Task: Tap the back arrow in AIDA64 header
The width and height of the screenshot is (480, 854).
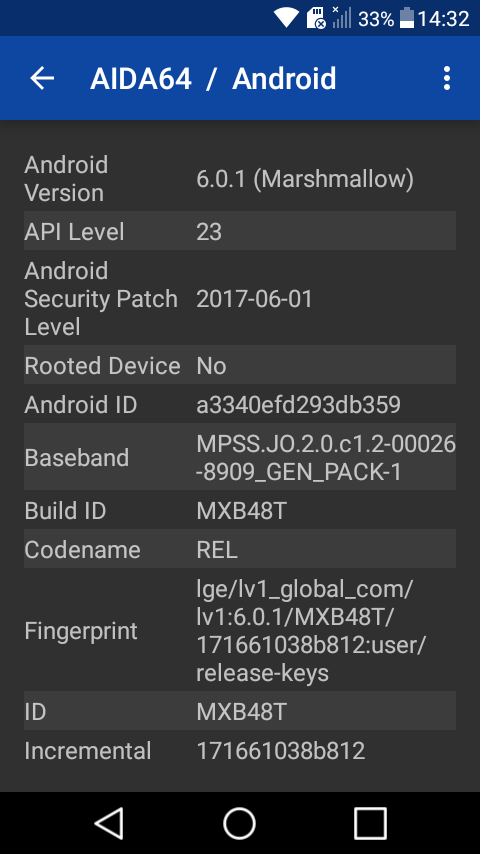Action: pos(42,78)
